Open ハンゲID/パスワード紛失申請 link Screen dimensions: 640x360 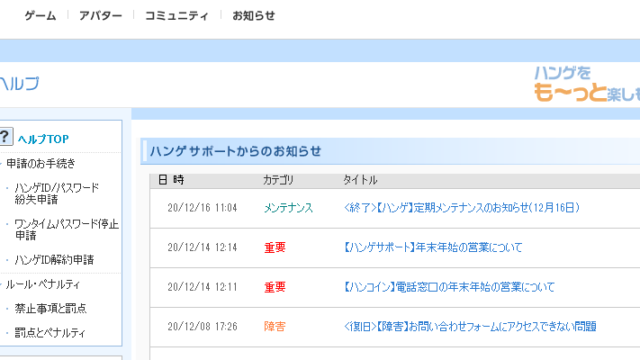coord(57,193)
